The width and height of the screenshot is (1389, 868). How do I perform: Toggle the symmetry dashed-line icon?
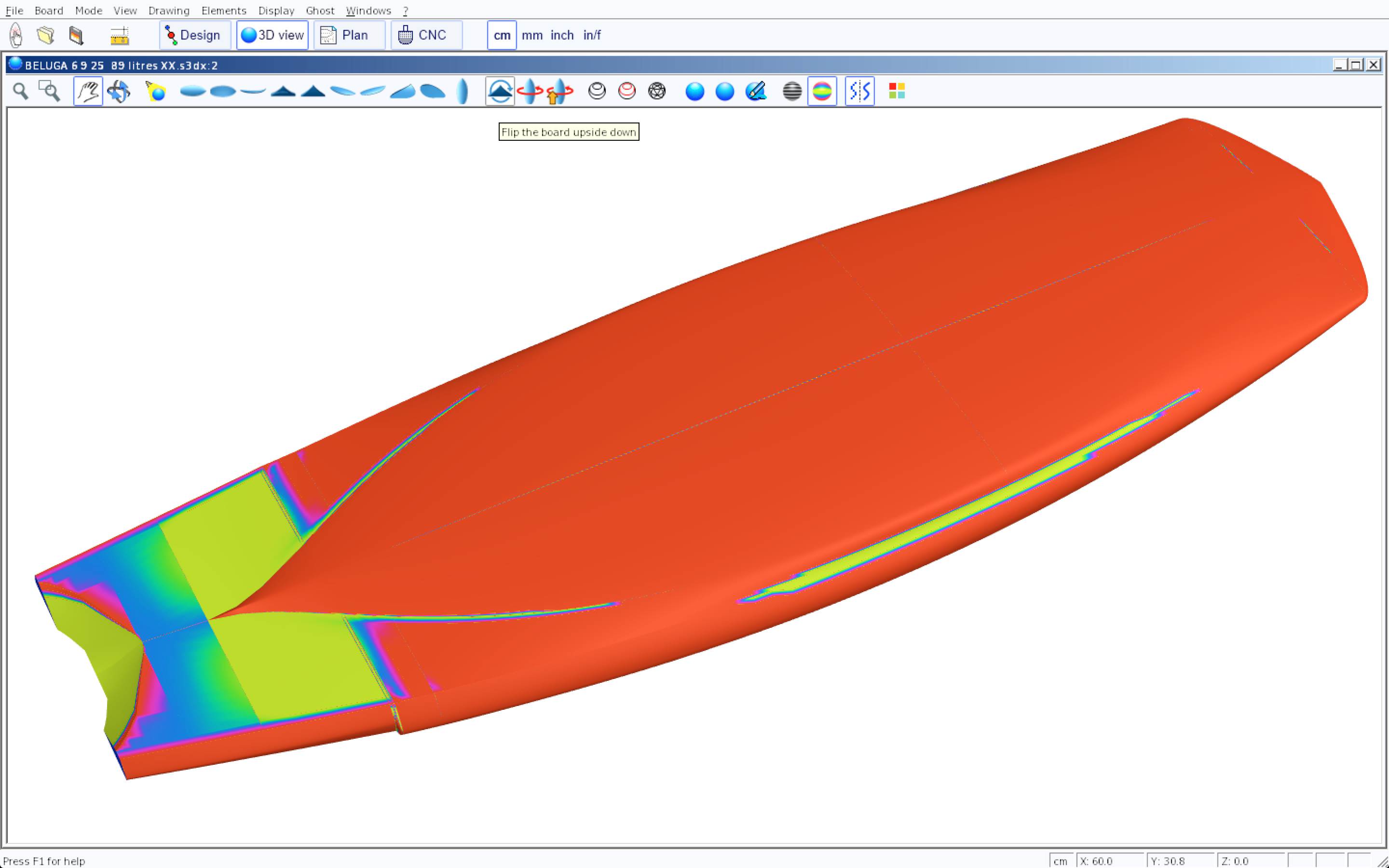tap(859, 91)
